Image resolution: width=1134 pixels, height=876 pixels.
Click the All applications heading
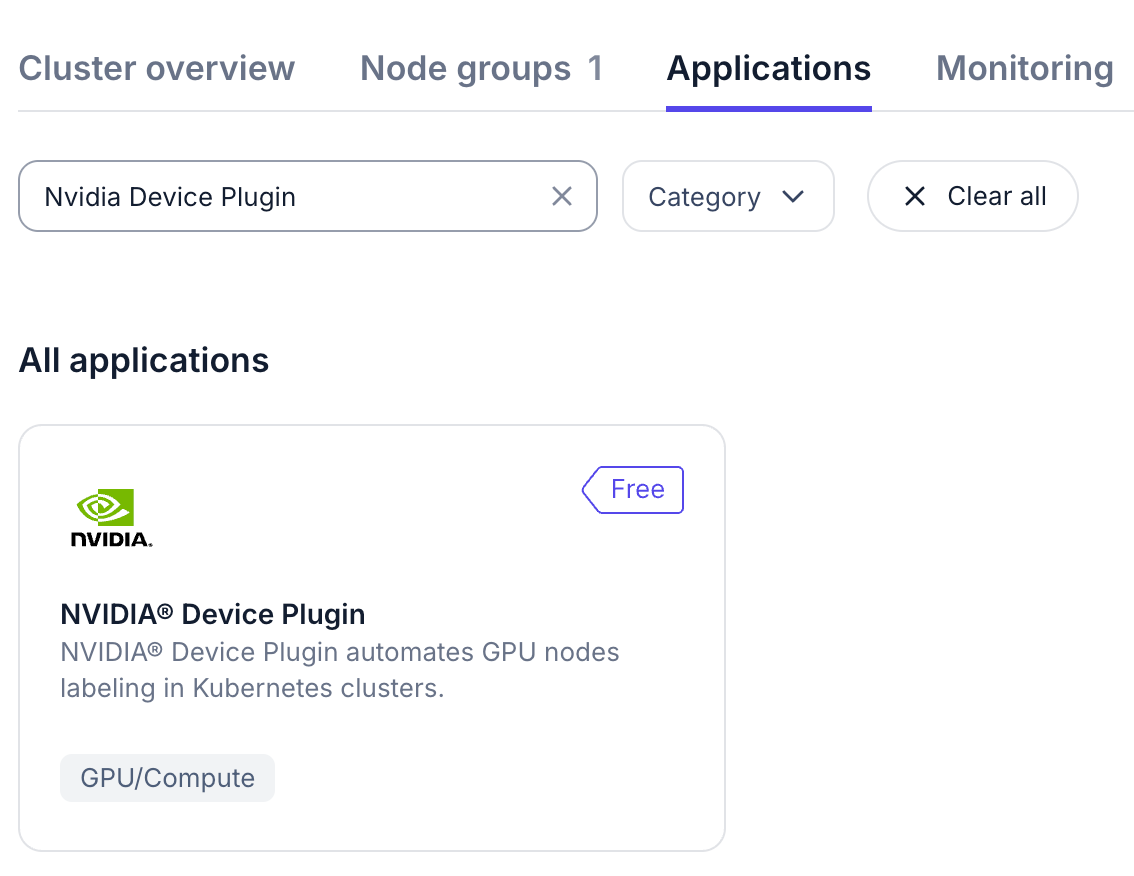pyautogui.click(x=144, y=360)
